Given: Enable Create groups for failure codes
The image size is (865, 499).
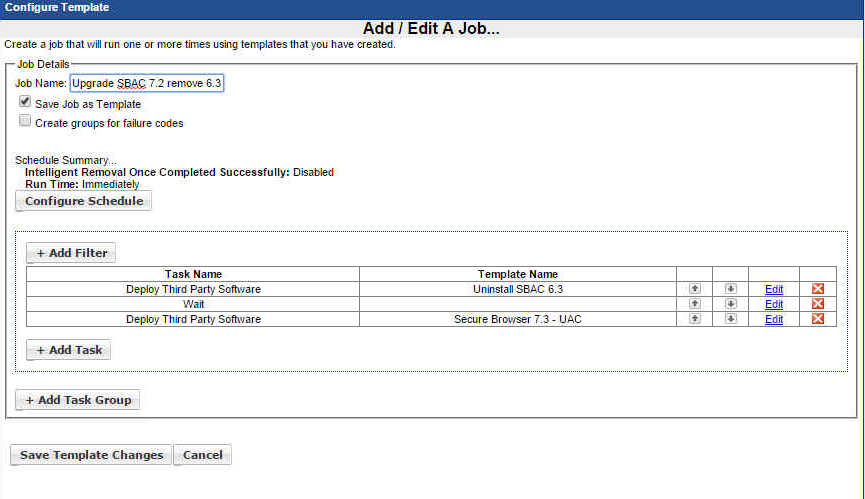Looking at the screenshot, I should coord(25,121).
